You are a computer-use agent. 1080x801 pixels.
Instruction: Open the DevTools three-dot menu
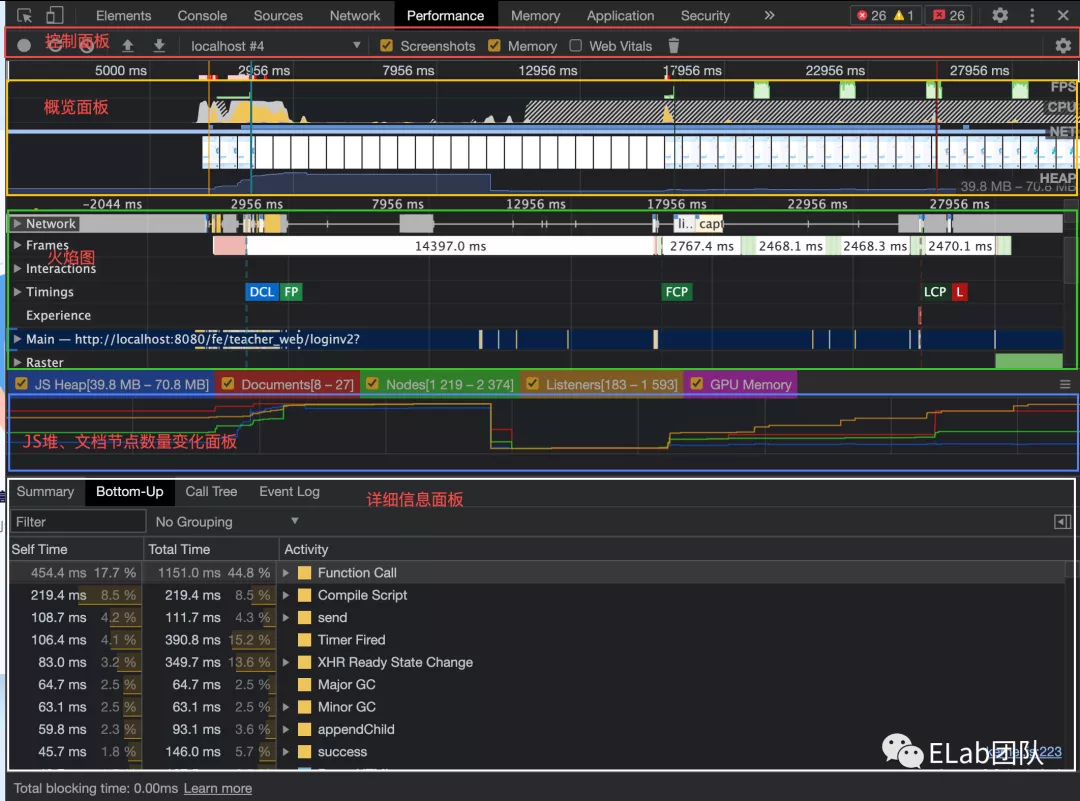(1032, 15)
